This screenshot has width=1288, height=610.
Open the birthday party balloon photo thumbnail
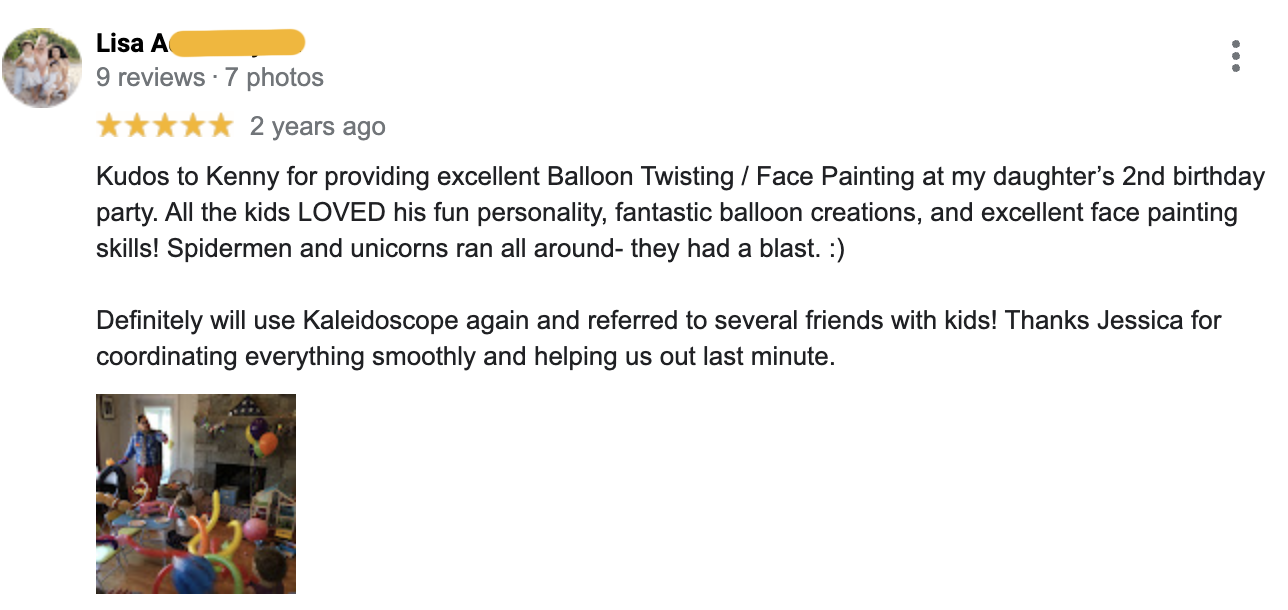pyautogui.click(x=196, y=494)
